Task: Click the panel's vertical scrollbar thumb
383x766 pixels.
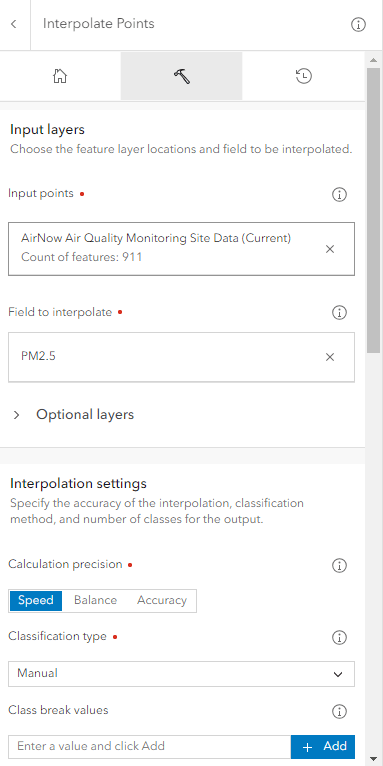Action: (x=374, y=210)
